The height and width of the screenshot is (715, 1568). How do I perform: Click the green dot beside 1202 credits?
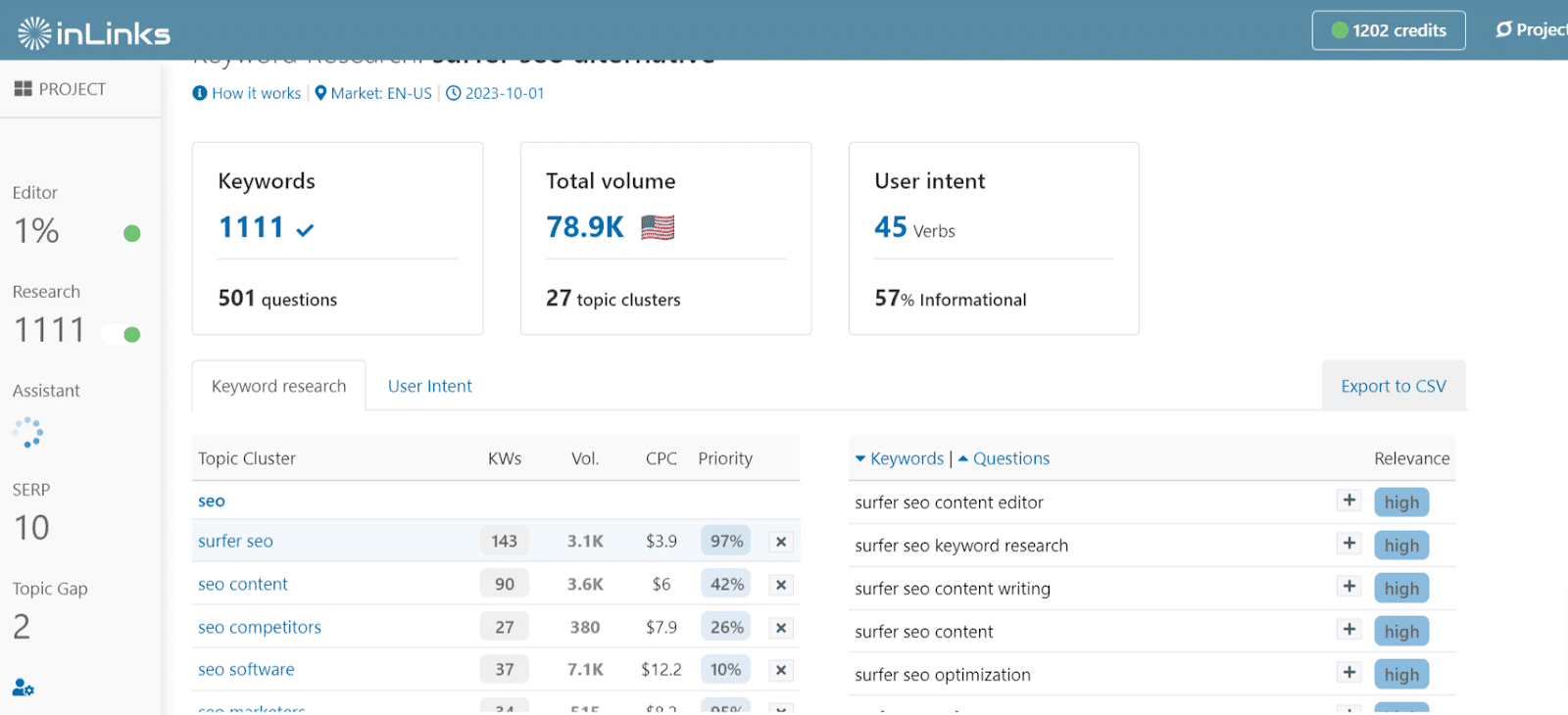point(1340,30)
